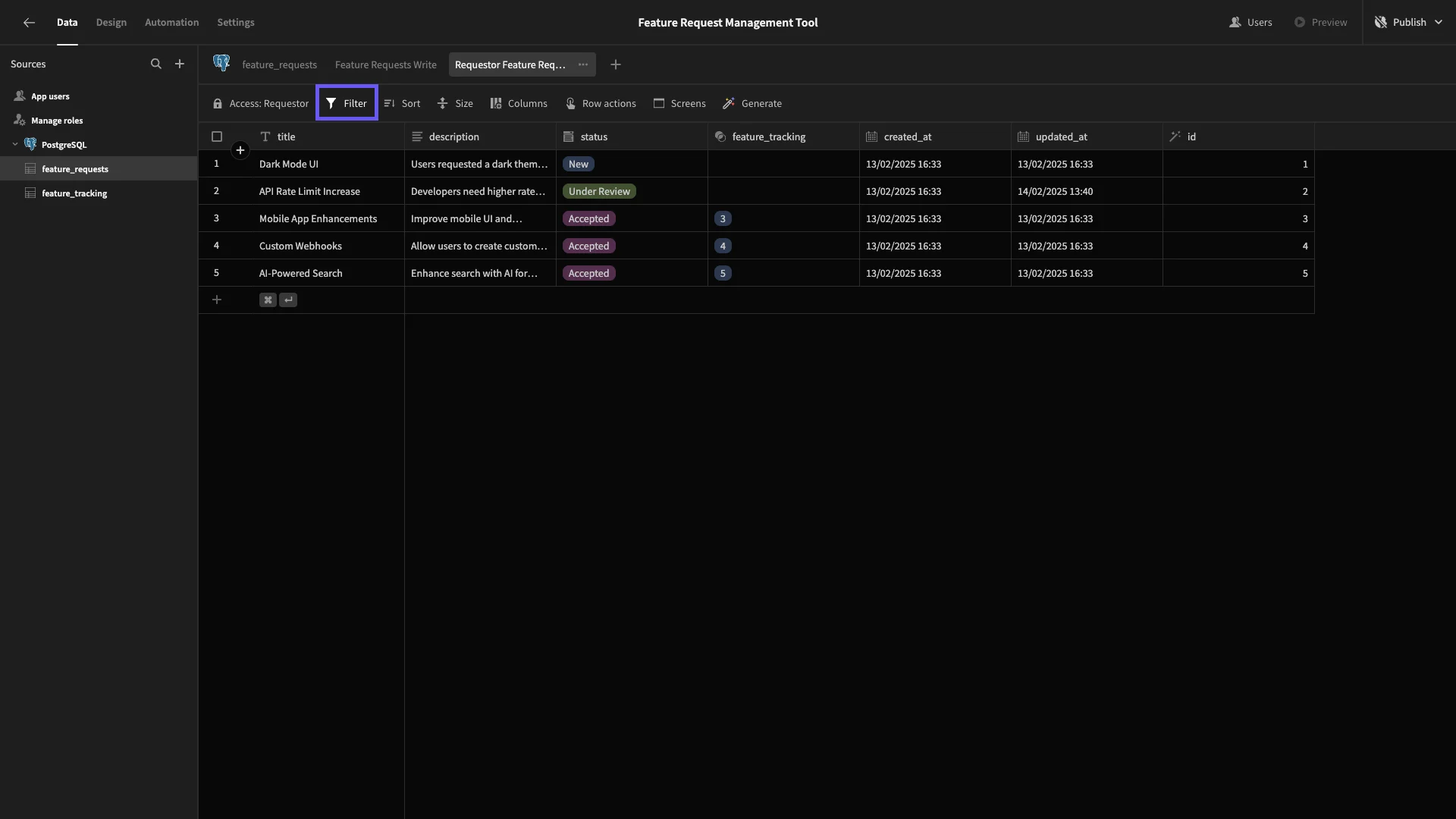Viewport: 1456px width, 819px height.
Task: Click the feature_tracking column header
Action: (x=783, y=136)
